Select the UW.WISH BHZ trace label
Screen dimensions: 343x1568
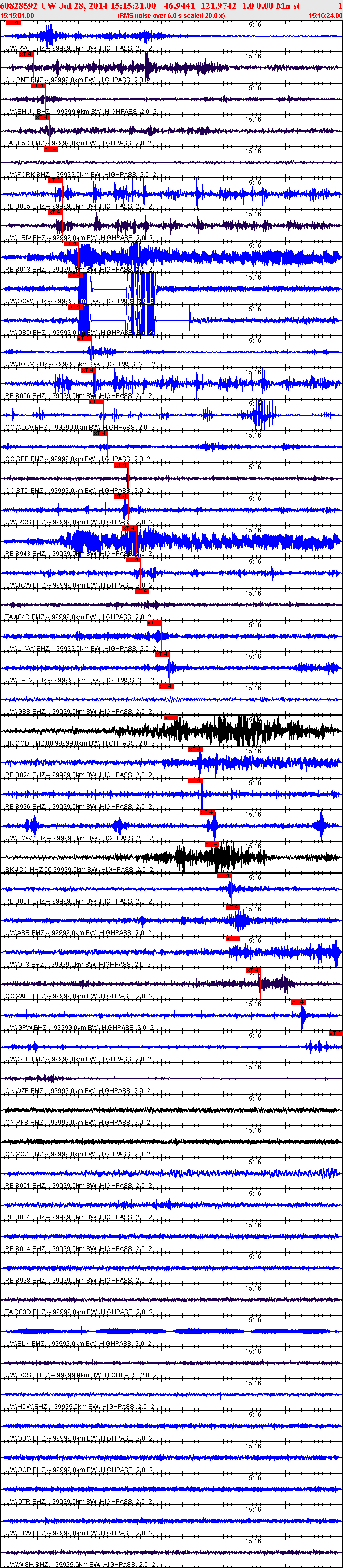(81, 1564)
